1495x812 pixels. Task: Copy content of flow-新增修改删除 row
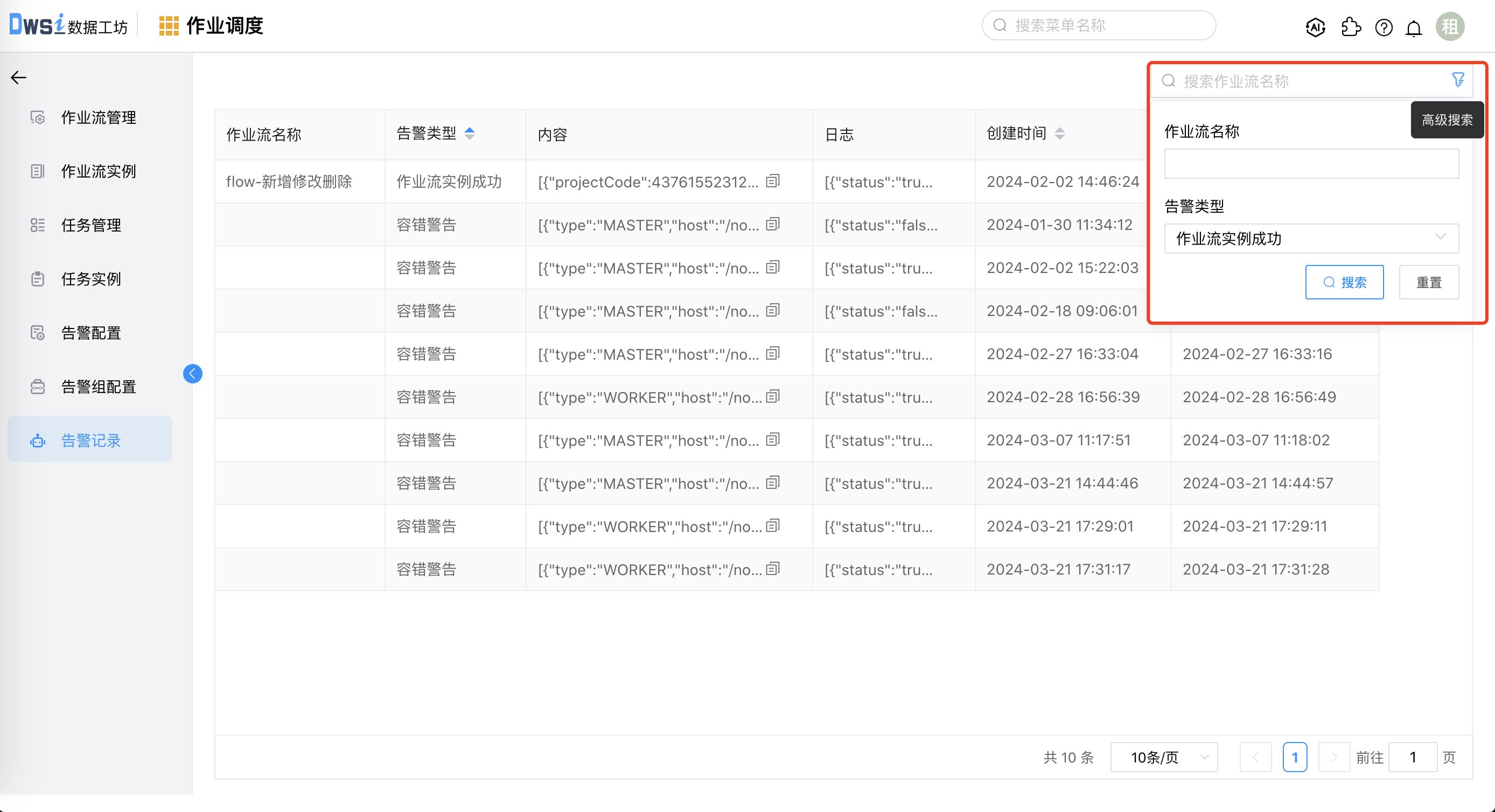click(772, 181)
